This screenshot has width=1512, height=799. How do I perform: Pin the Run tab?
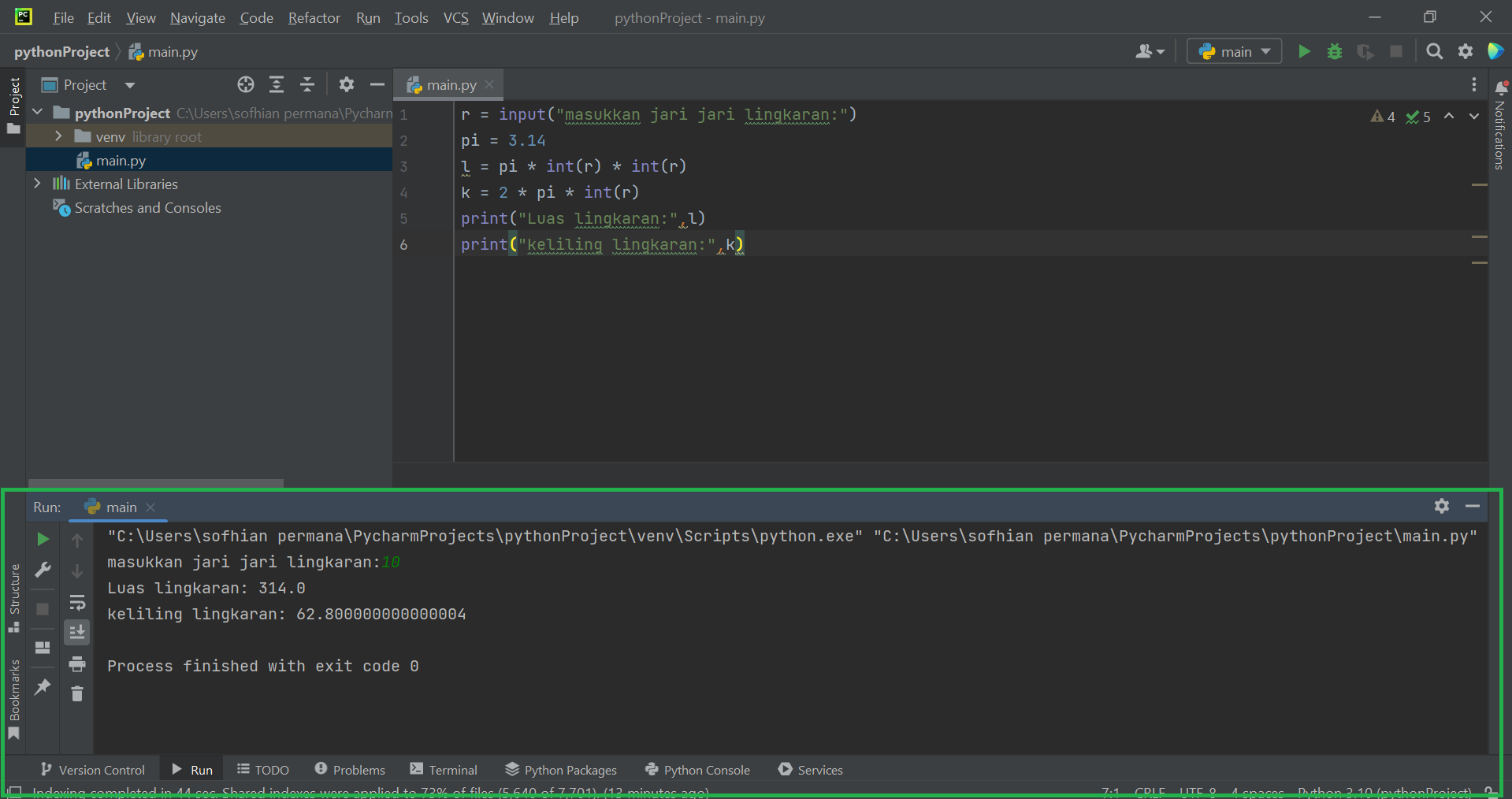43,687
